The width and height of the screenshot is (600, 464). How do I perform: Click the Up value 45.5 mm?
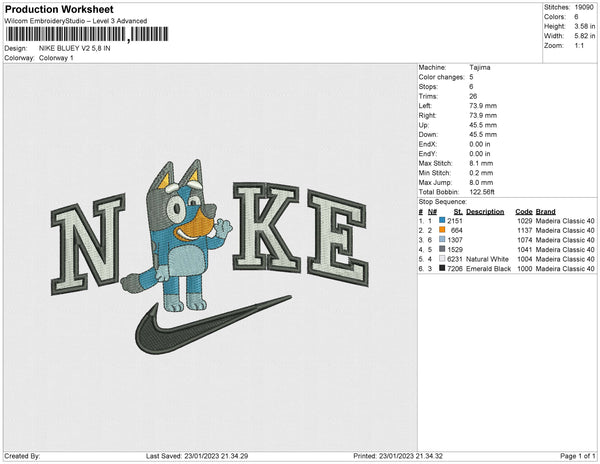(x=483, y=125)
